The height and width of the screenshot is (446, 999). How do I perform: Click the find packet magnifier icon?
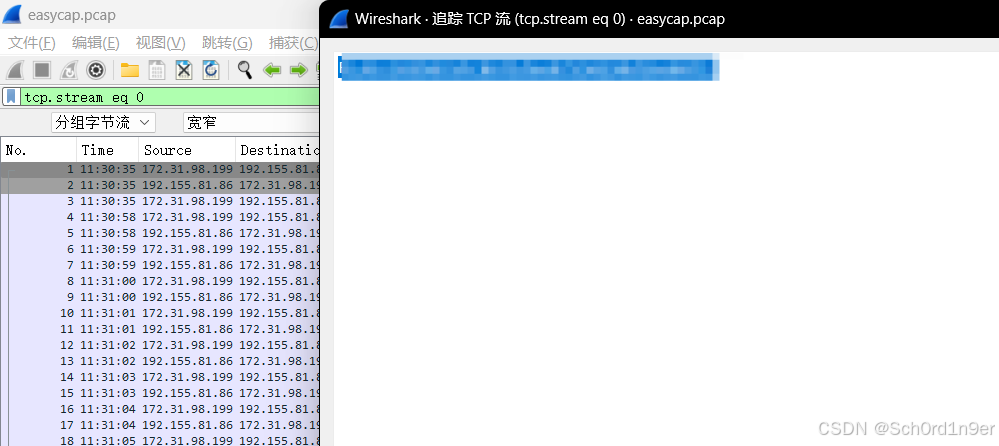(245, 69)
